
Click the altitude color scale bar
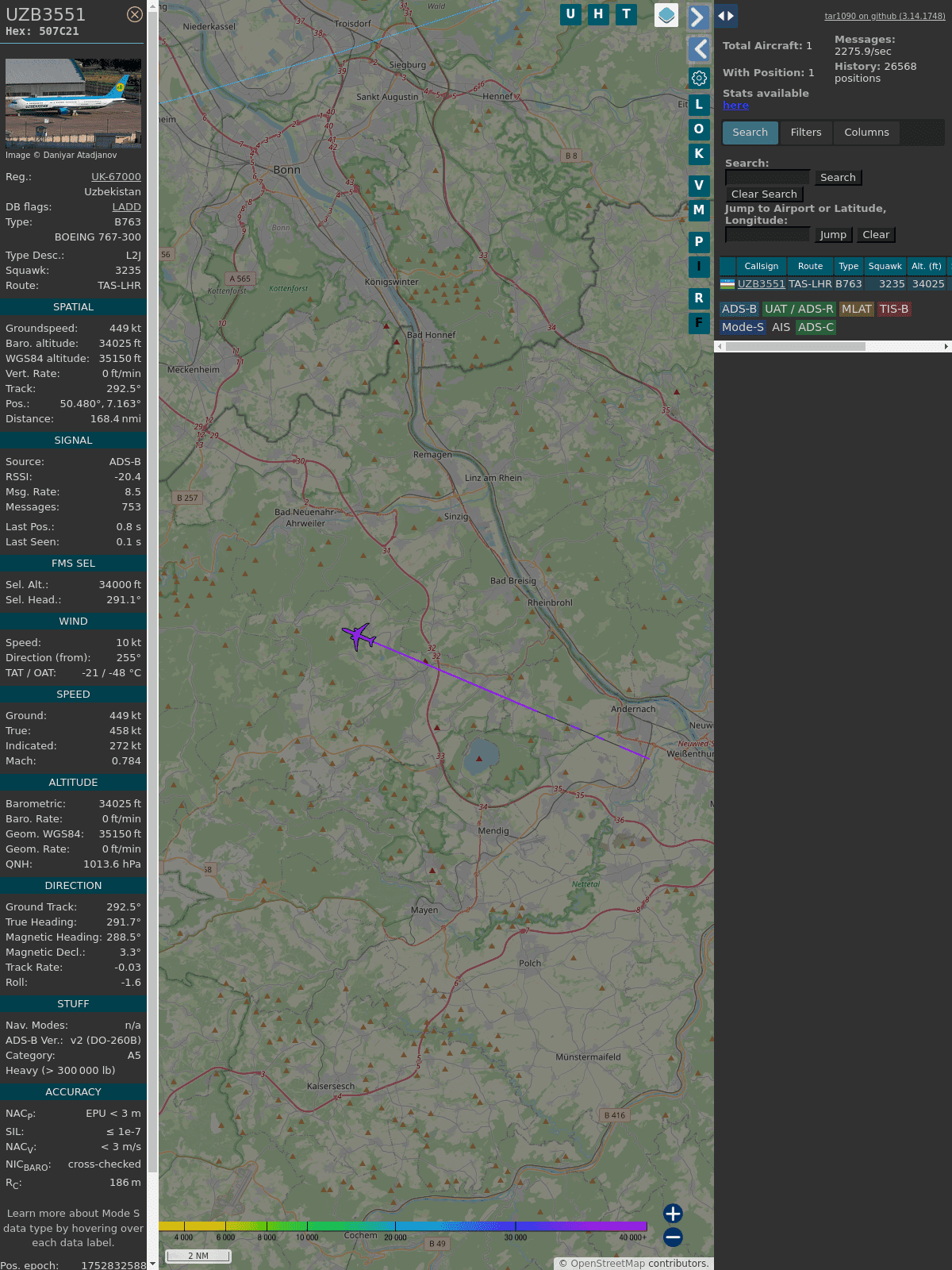(403, 1226)
